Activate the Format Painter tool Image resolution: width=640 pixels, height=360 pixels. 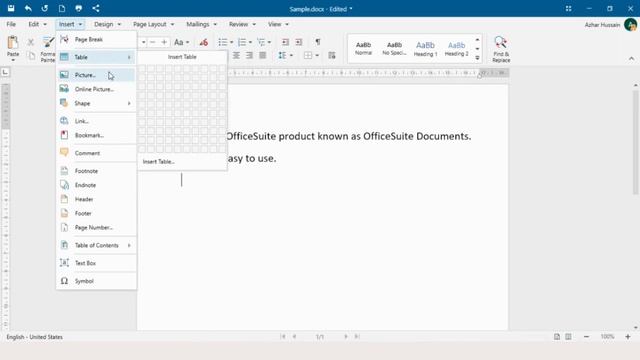pyautogui.click(x=48, y=48)
